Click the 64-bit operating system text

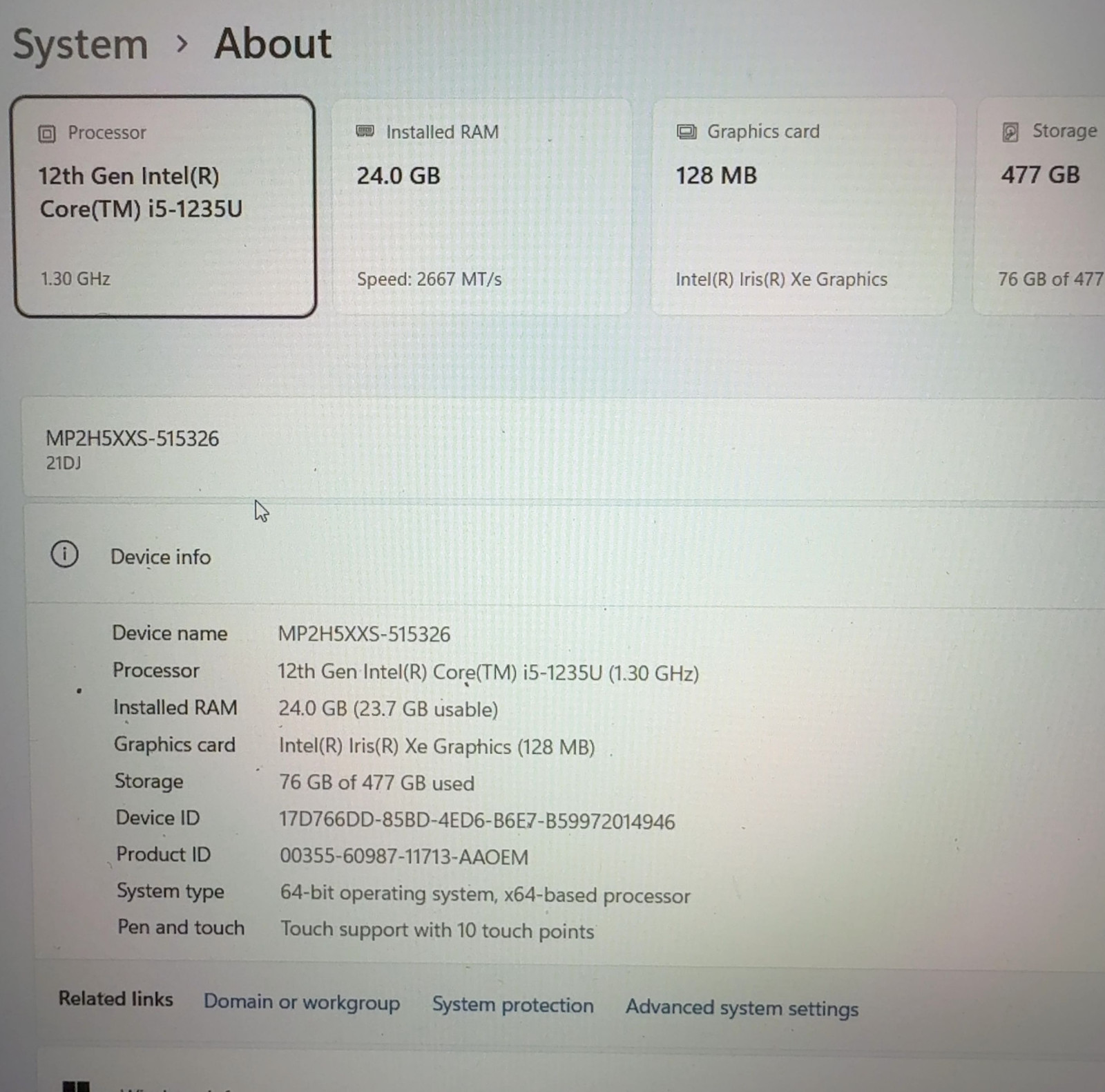point(485,894)
